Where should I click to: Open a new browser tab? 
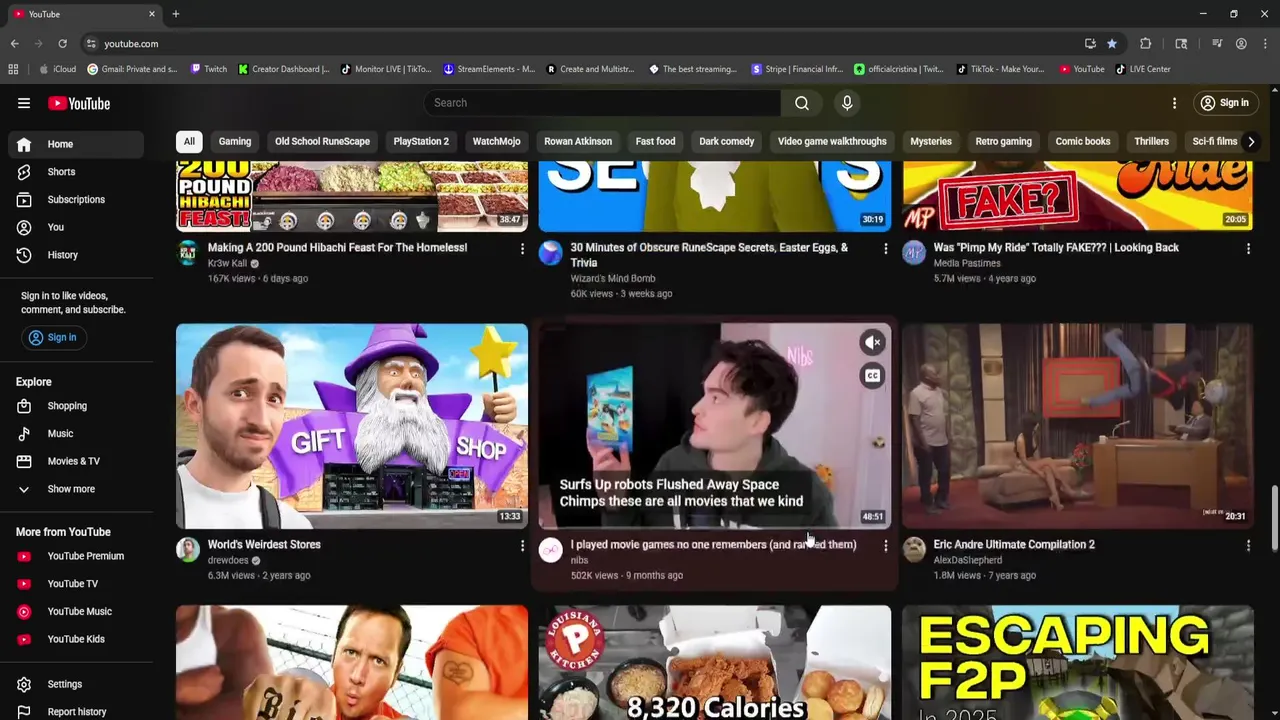175,14
